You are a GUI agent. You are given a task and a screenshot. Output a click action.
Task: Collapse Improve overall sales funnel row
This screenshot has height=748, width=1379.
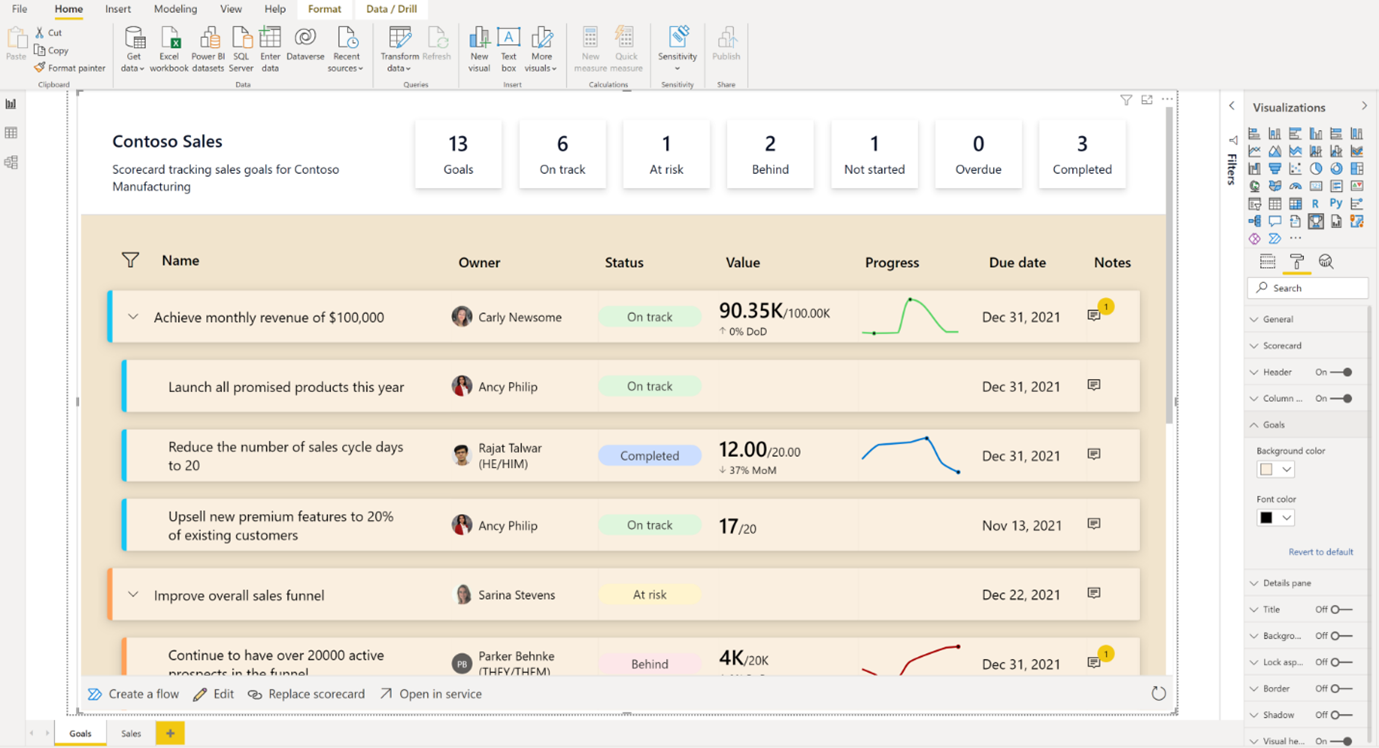tap(133, 595)
